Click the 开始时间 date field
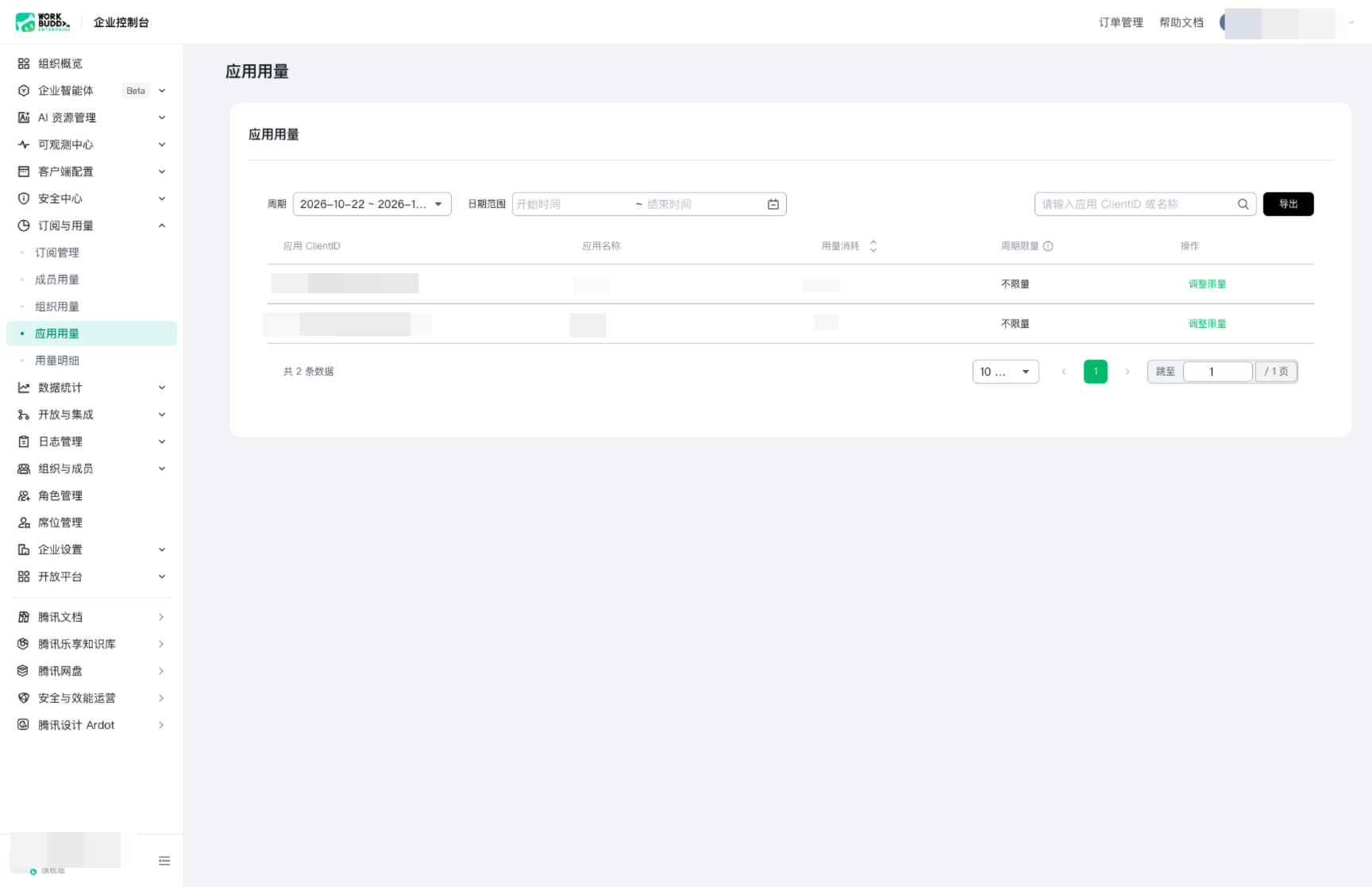The image size is (1372, 887). (572, 204)
